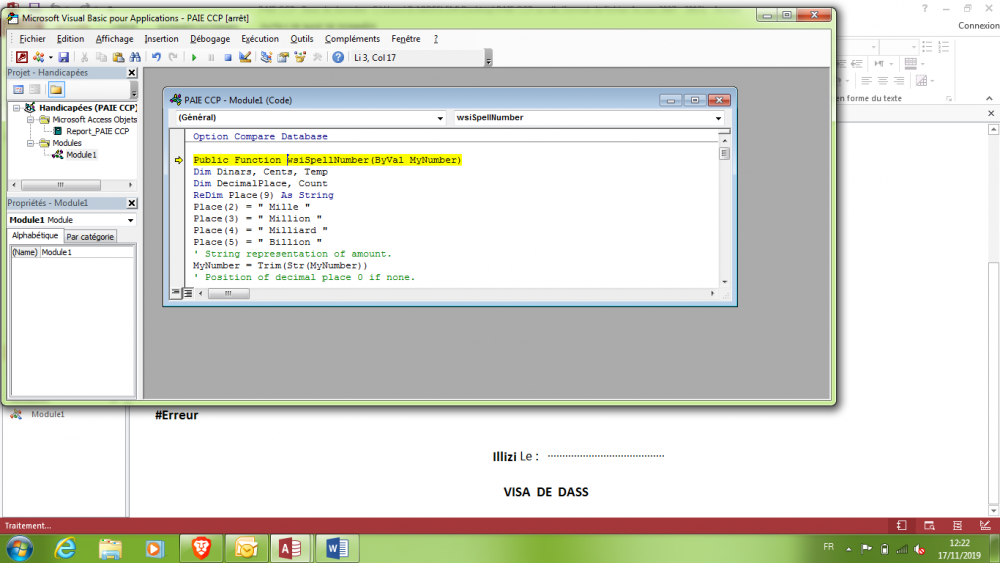This screenshot has height=563, width=1000.
Task: Collapse the Access ribbon with chevron
Action: coord(989,98)
